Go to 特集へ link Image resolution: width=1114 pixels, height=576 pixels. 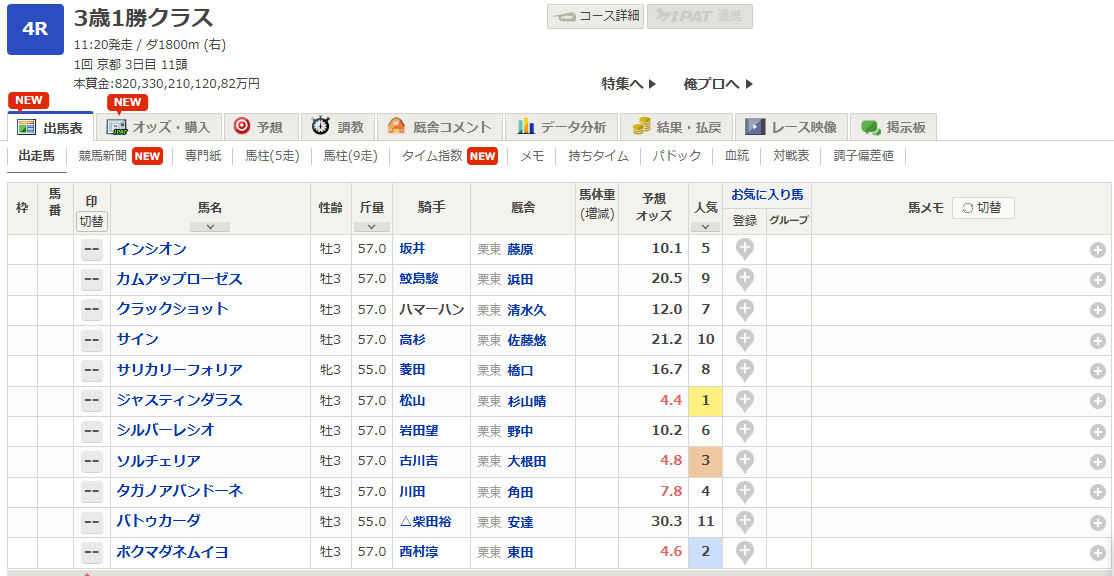629,84
